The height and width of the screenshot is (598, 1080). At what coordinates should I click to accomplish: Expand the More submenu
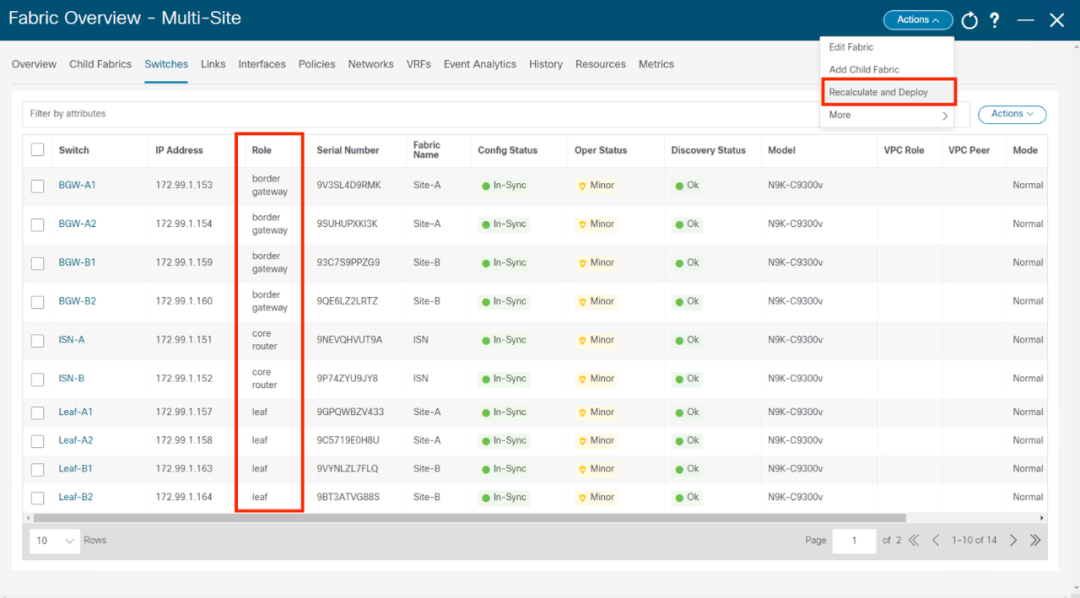pos(887,115)
